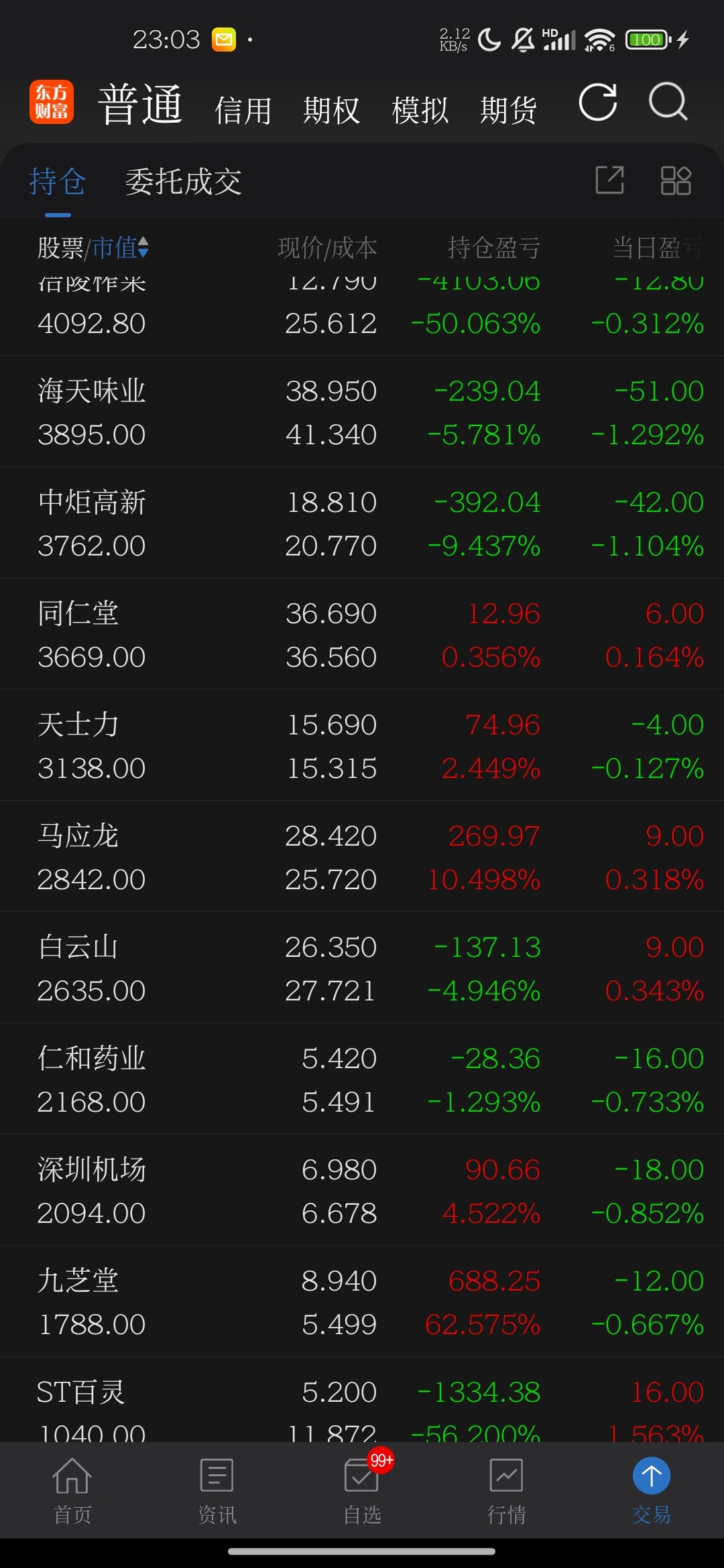724x1568 pixels.
Task: Select the 模拟 trading tab
Action: click(x=420, y=111)
